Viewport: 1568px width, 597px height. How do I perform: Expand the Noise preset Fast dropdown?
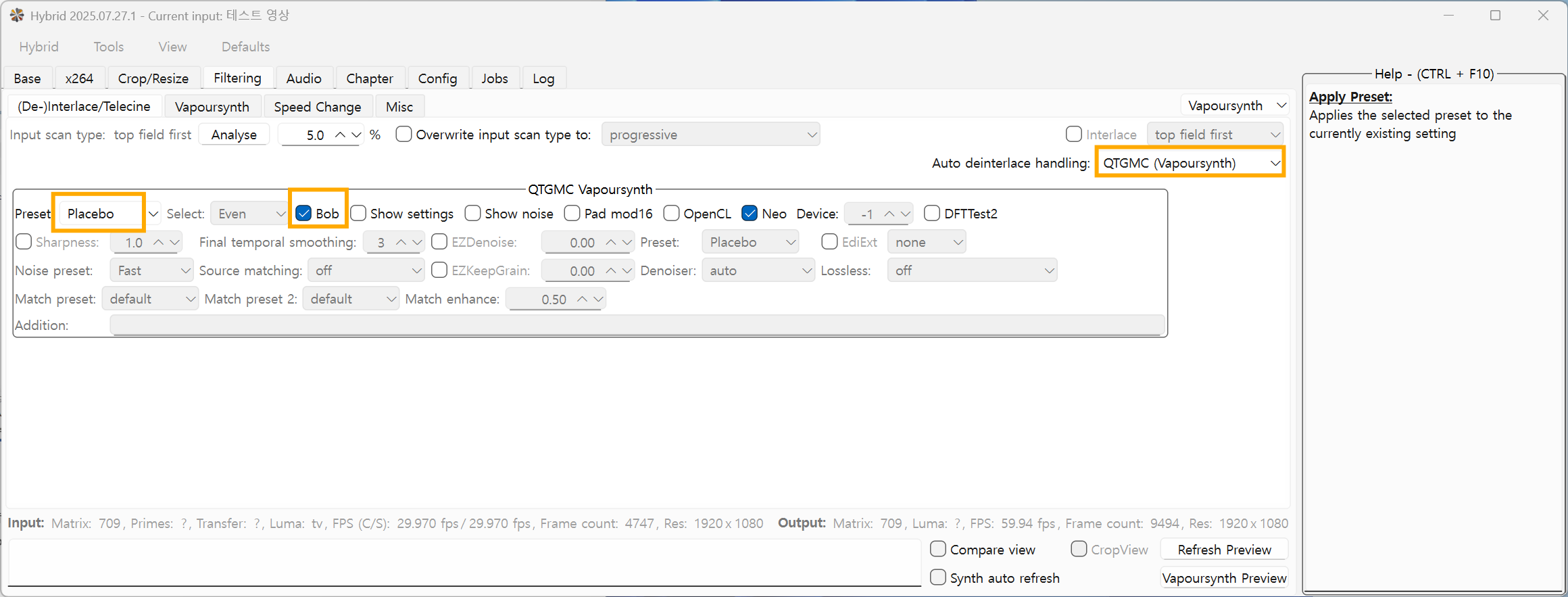pos(151,270)
